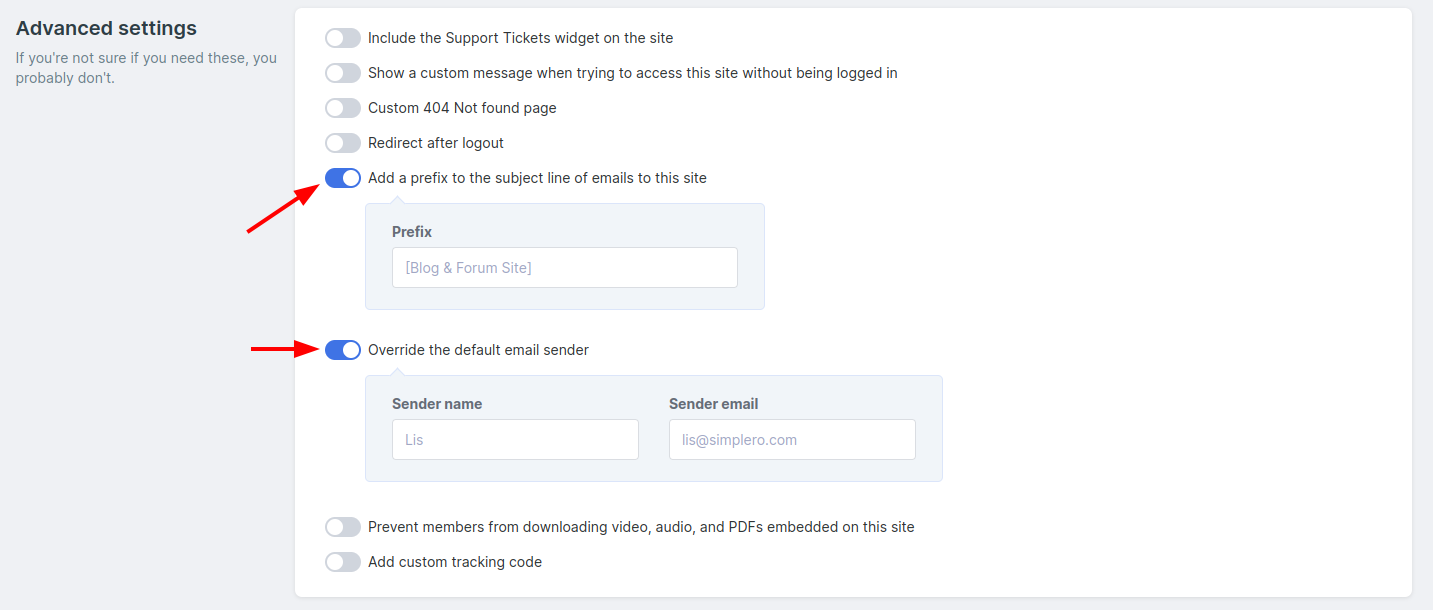Click the bold "Prefix" field label
Viewport: 1433px width, 610px height.
412,232
